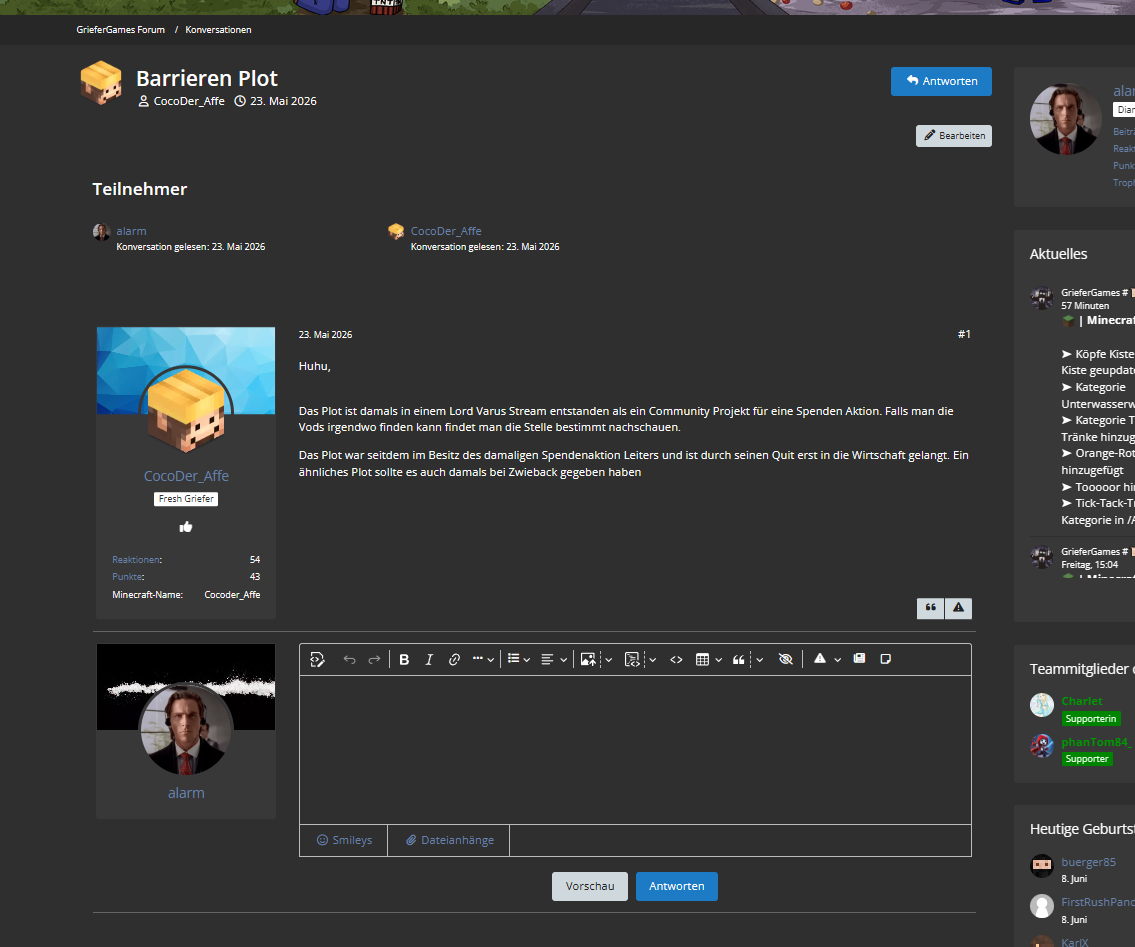Open the Dateianhänge tab
Screen dimensions: 1135x947
[449, 840]
